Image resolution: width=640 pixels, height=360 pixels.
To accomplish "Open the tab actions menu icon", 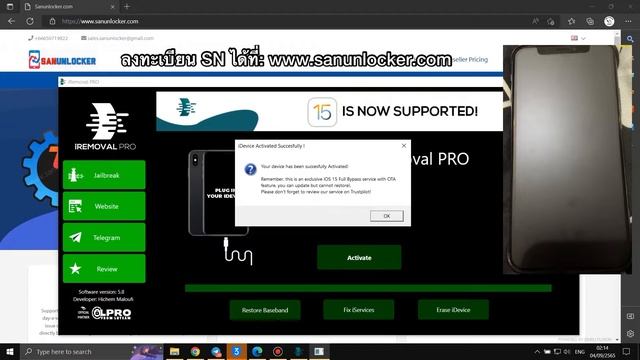I will coord(10,7).
